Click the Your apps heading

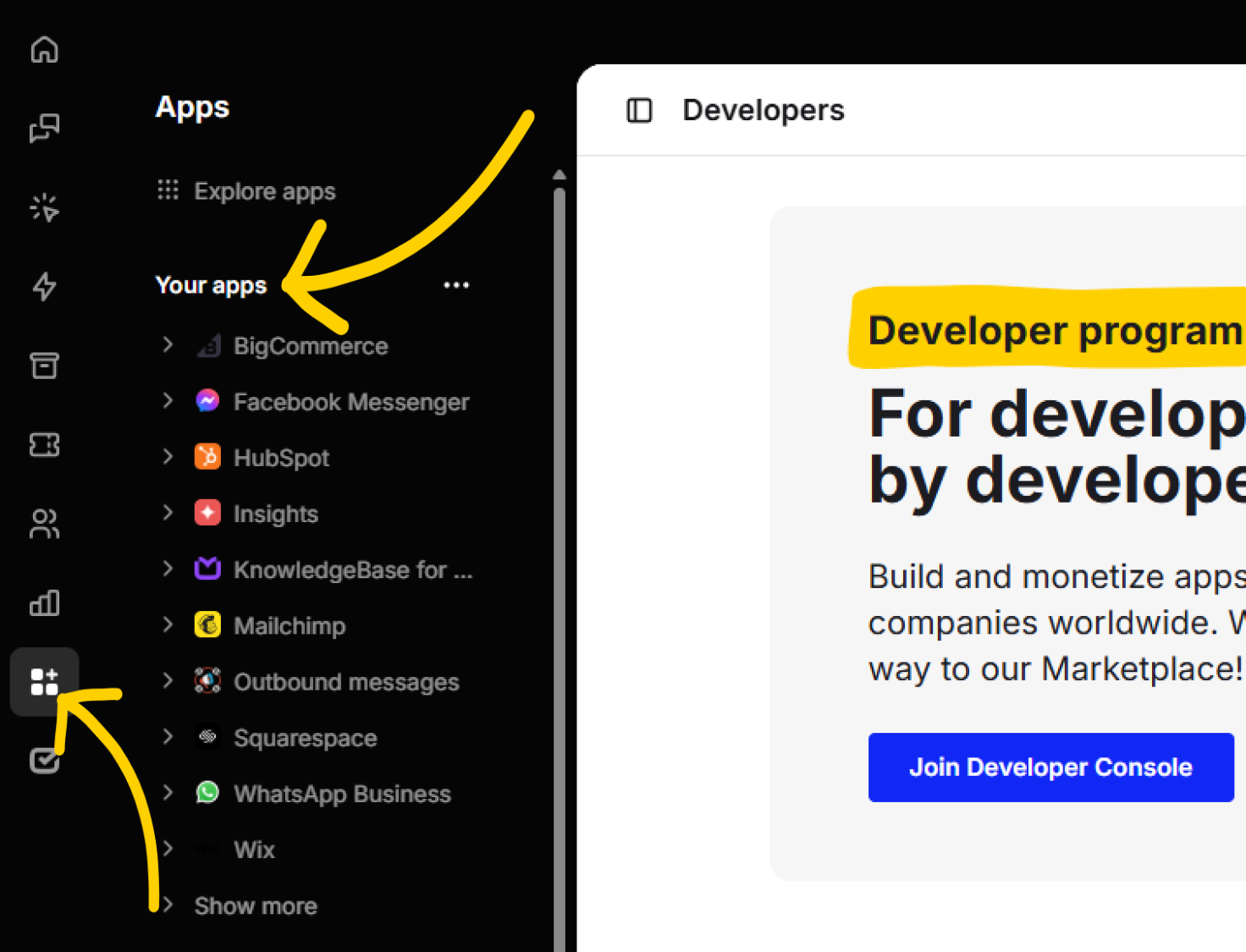point(211,285)
